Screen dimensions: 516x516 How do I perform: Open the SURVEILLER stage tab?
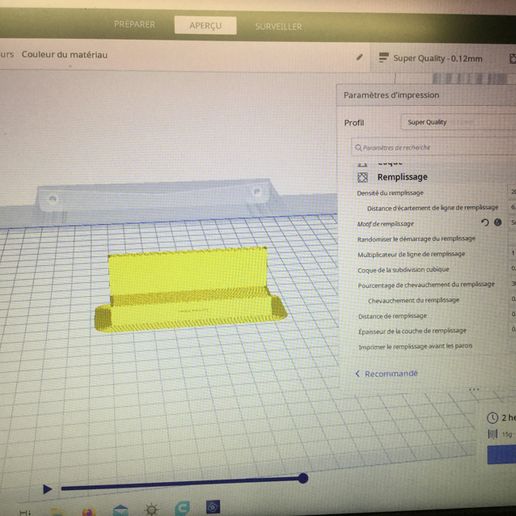click(x=279, y=27)
